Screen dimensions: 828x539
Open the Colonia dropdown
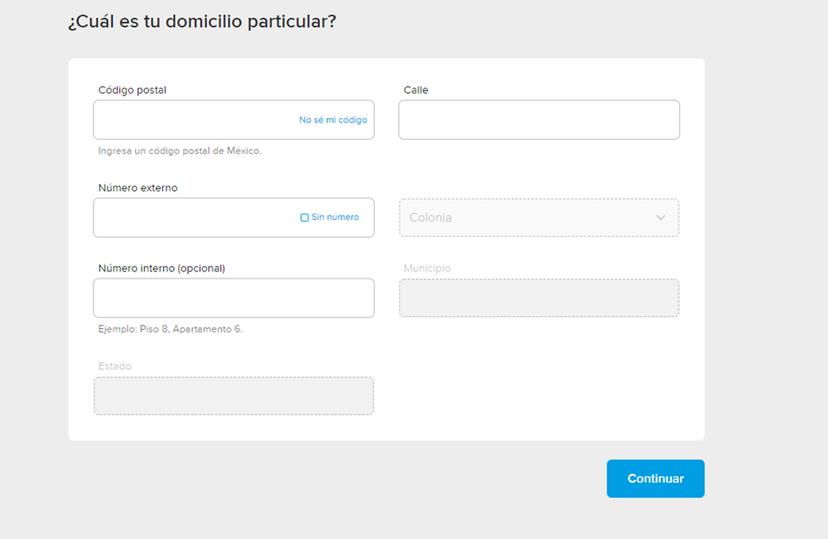530,218
